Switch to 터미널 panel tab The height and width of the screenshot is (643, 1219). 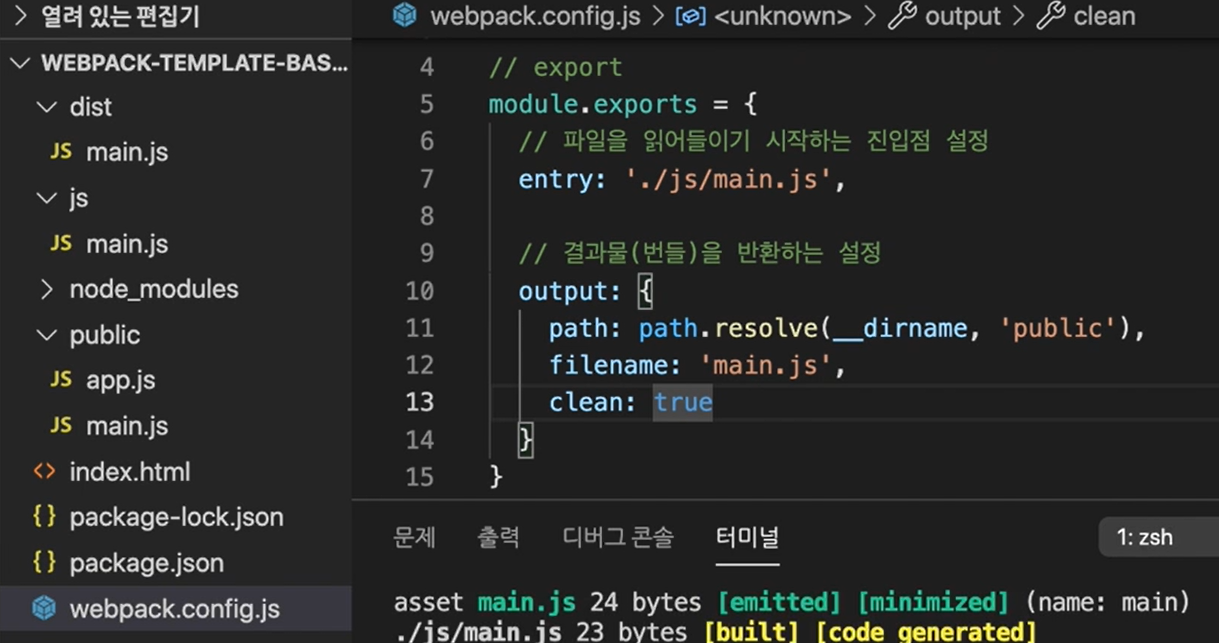click(747, 537)
